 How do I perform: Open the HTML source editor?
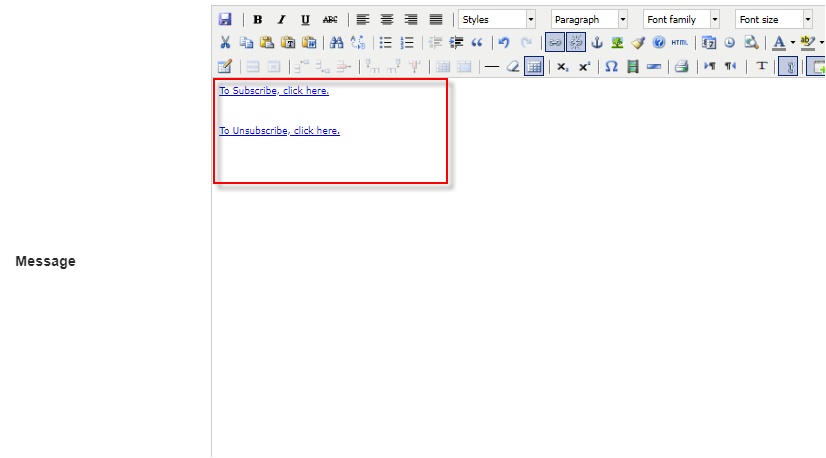(x=680, y=43)
